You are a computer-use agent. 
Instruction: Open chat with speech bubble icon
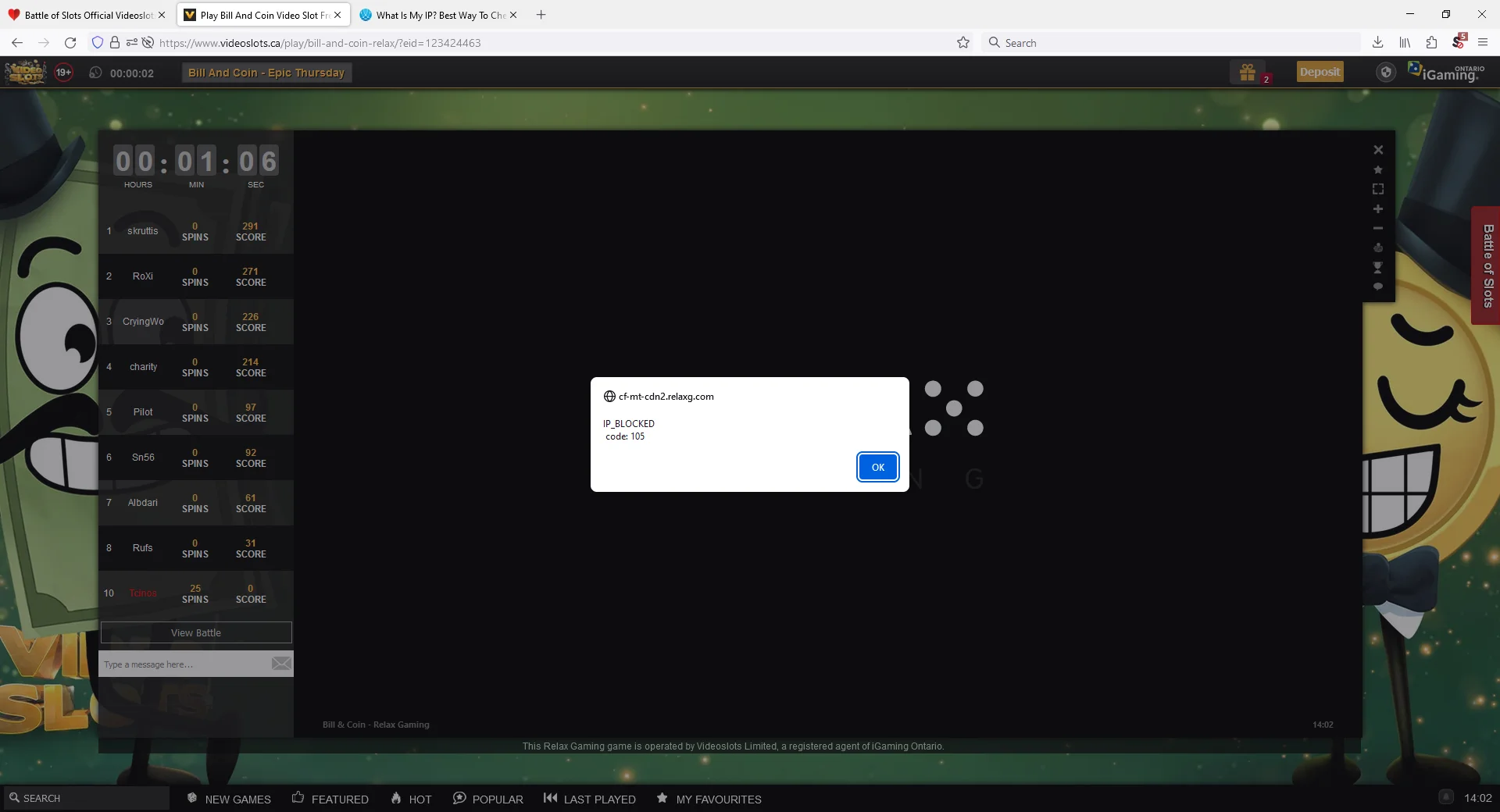(x=1378, y=287)
